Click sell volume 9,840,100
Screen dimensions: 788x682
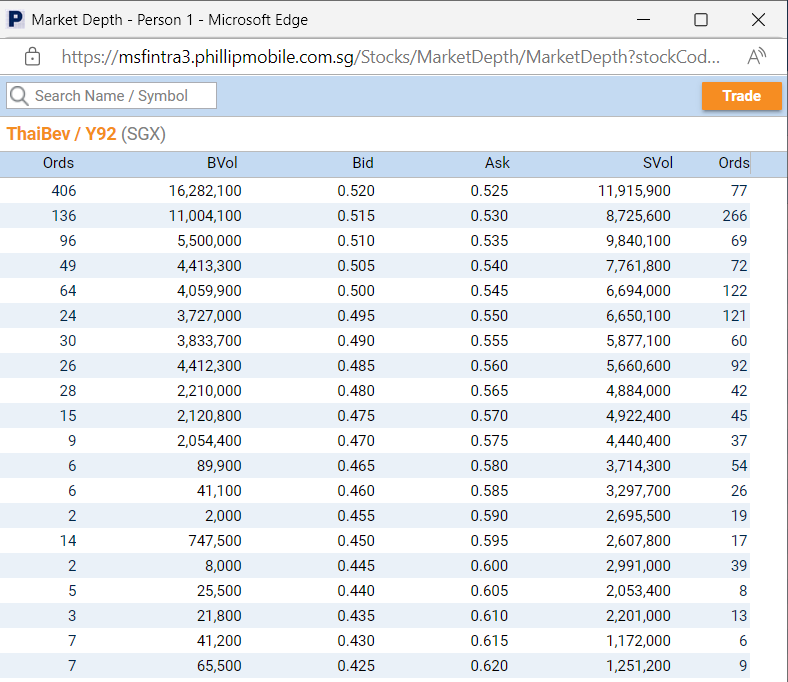click(638, 241)
